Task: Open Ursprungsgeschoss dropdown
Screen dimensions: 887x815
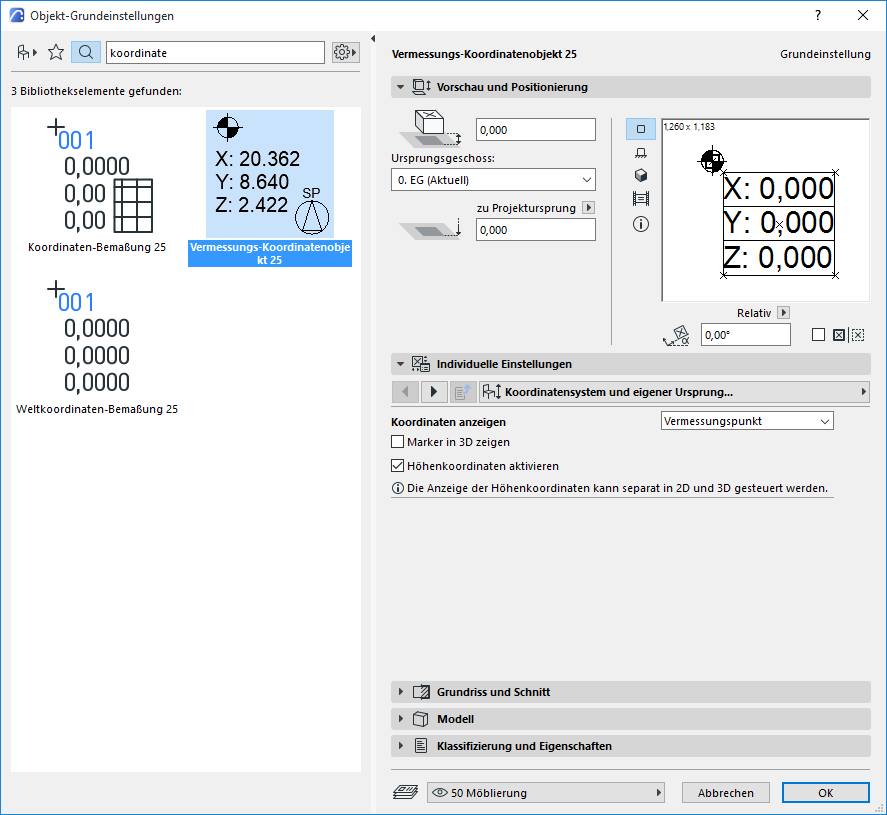Action: tap(493, 180)
